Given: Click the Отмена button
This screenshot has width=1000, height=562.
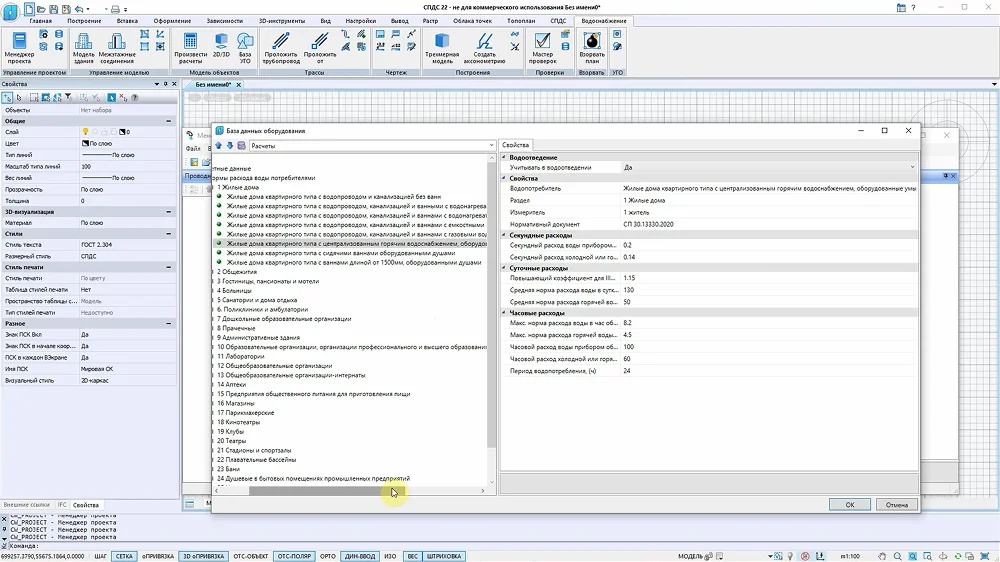Looking at the screenshot, I should [896, 505].
